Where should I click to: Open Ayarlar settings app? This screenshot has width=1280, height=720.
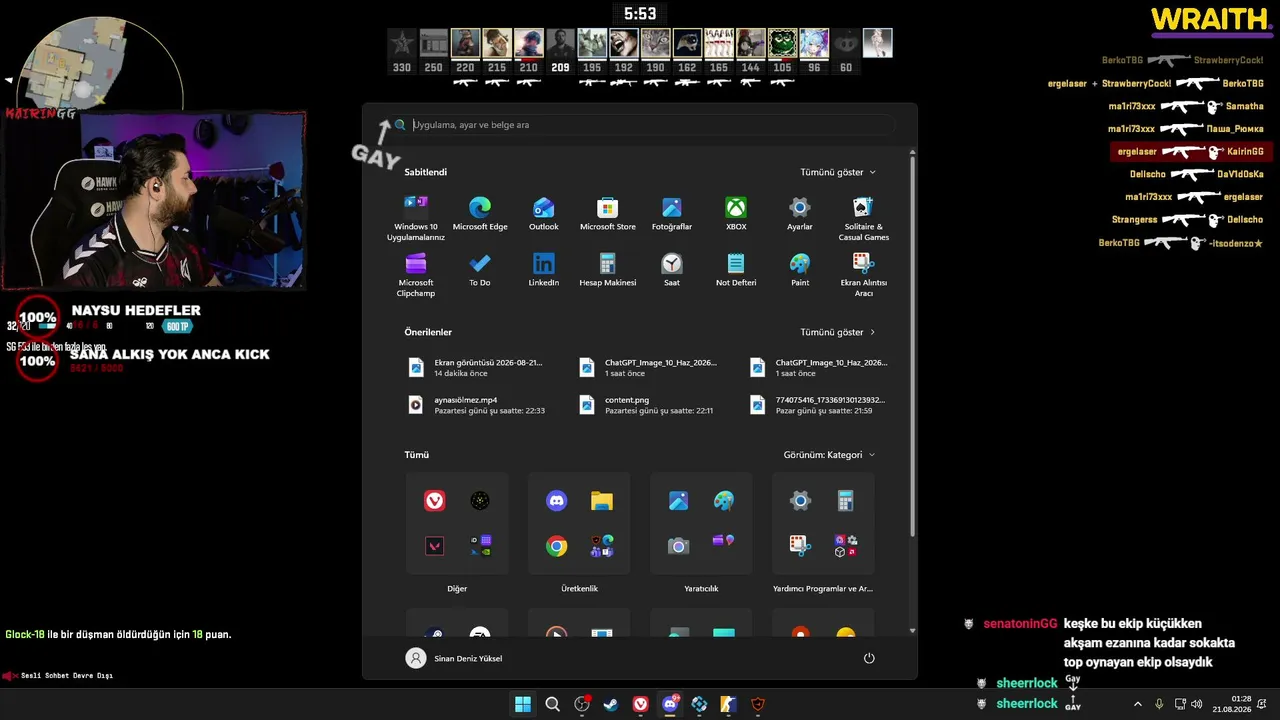coord(800,214)
